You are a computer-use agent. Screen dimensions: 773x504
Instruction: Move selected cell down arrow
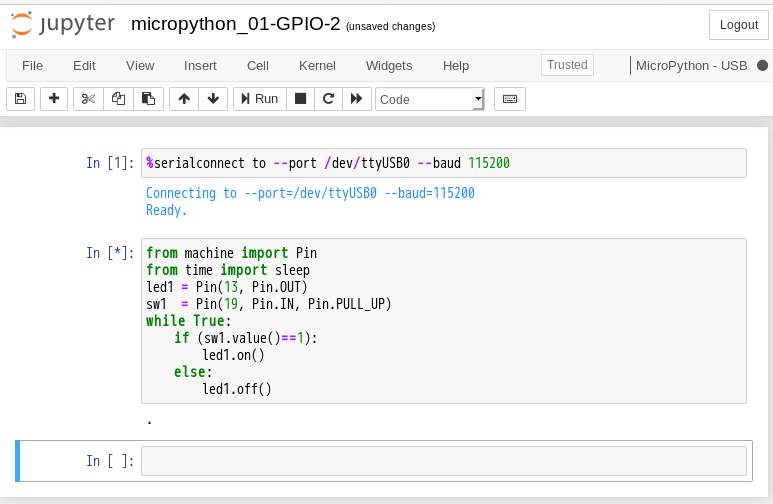pos(212,99)
